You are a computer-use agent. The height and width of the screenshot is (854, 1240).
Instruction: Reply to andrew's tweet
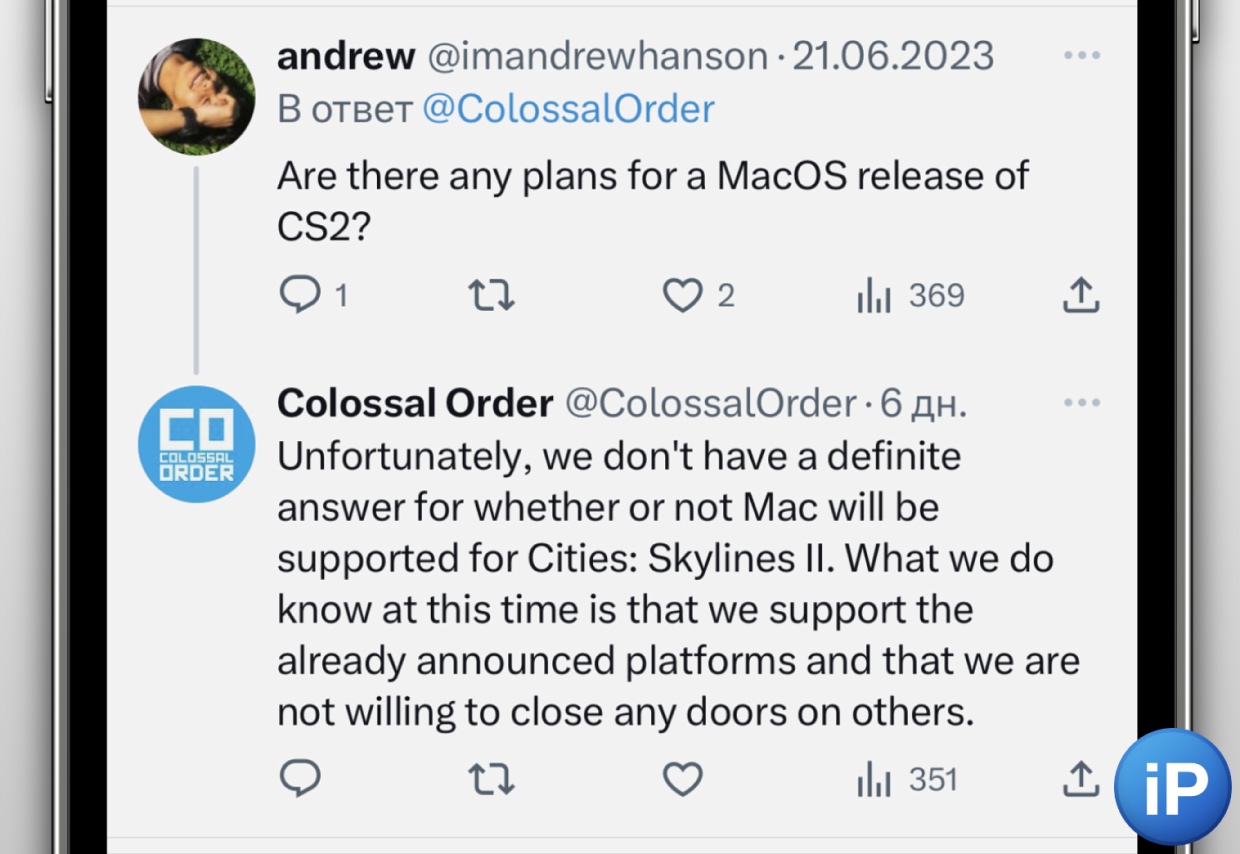point(300,296)
